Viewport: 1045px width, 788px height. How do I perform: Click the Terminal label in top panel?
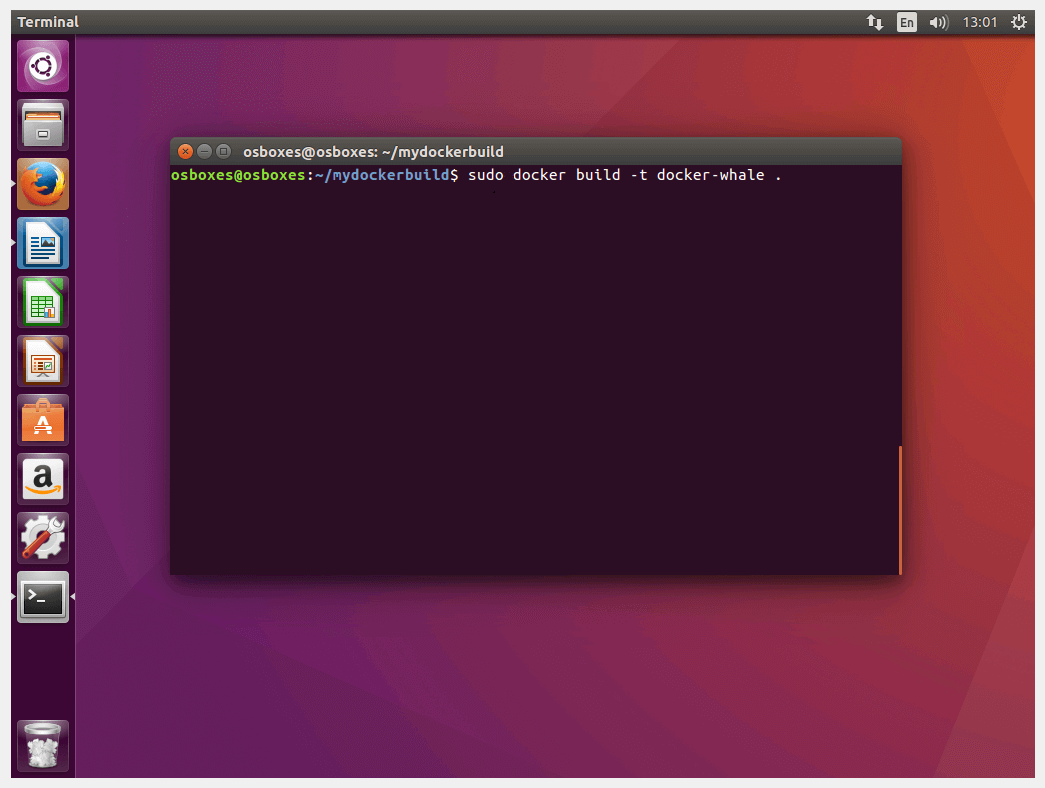click(x=48, y=22)
